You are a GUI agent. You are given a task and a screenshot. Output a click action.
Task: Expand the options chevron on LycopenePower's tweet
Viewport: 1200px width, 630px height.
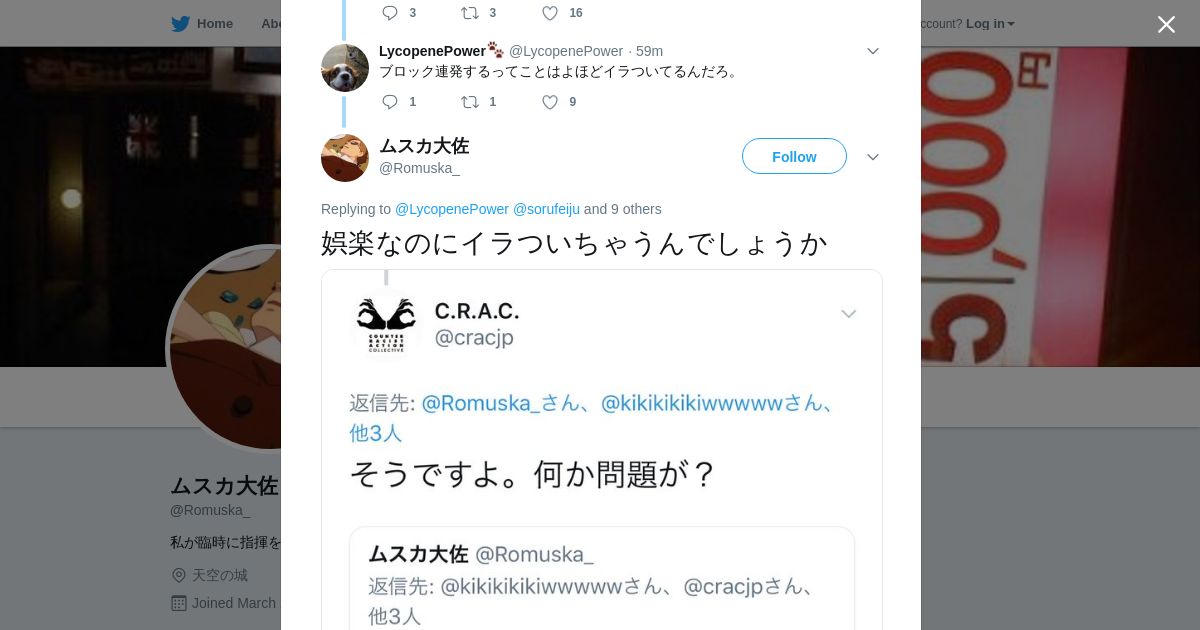[872, 51]
